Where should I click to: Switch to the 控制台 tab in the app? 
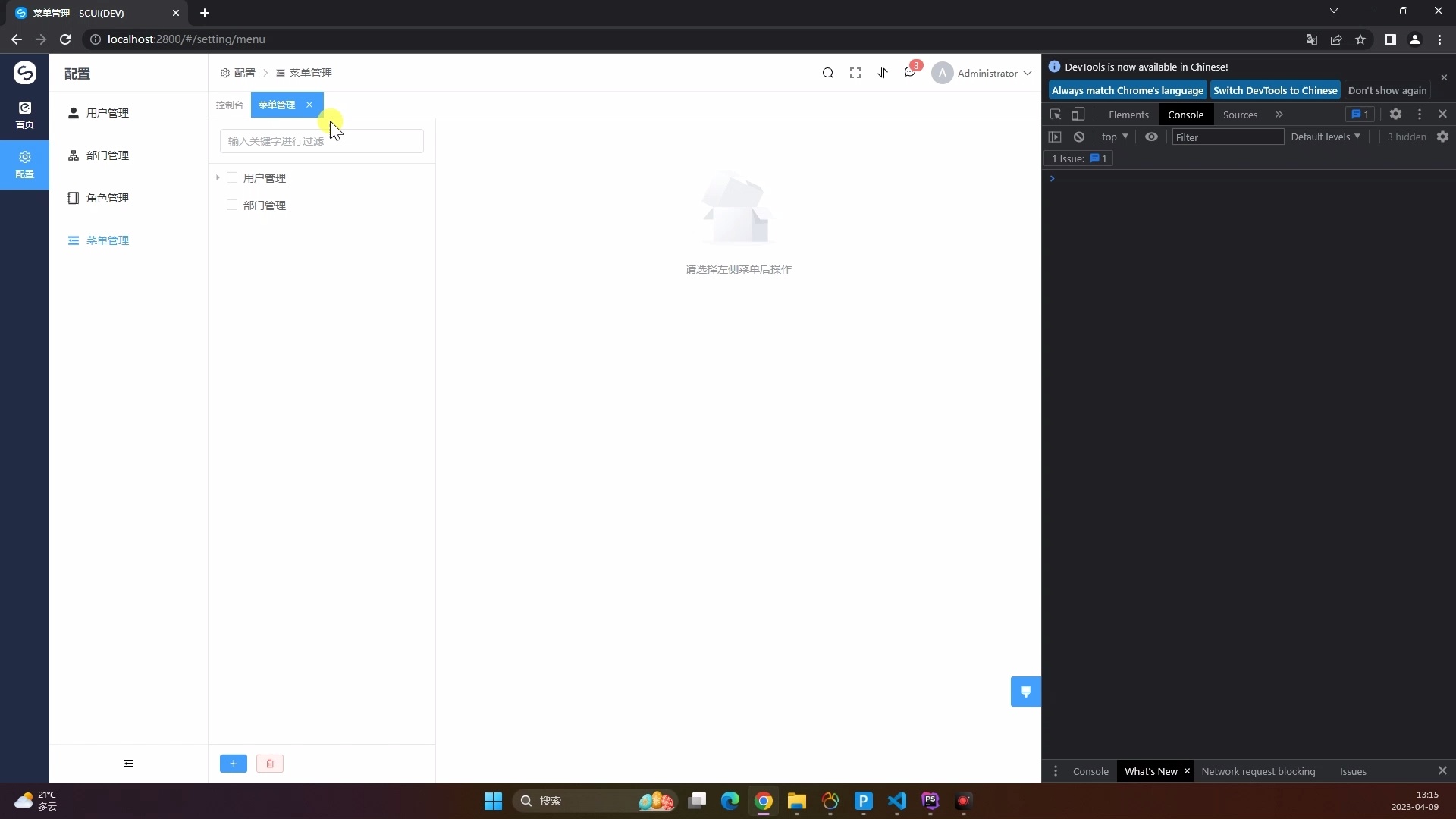229,105
